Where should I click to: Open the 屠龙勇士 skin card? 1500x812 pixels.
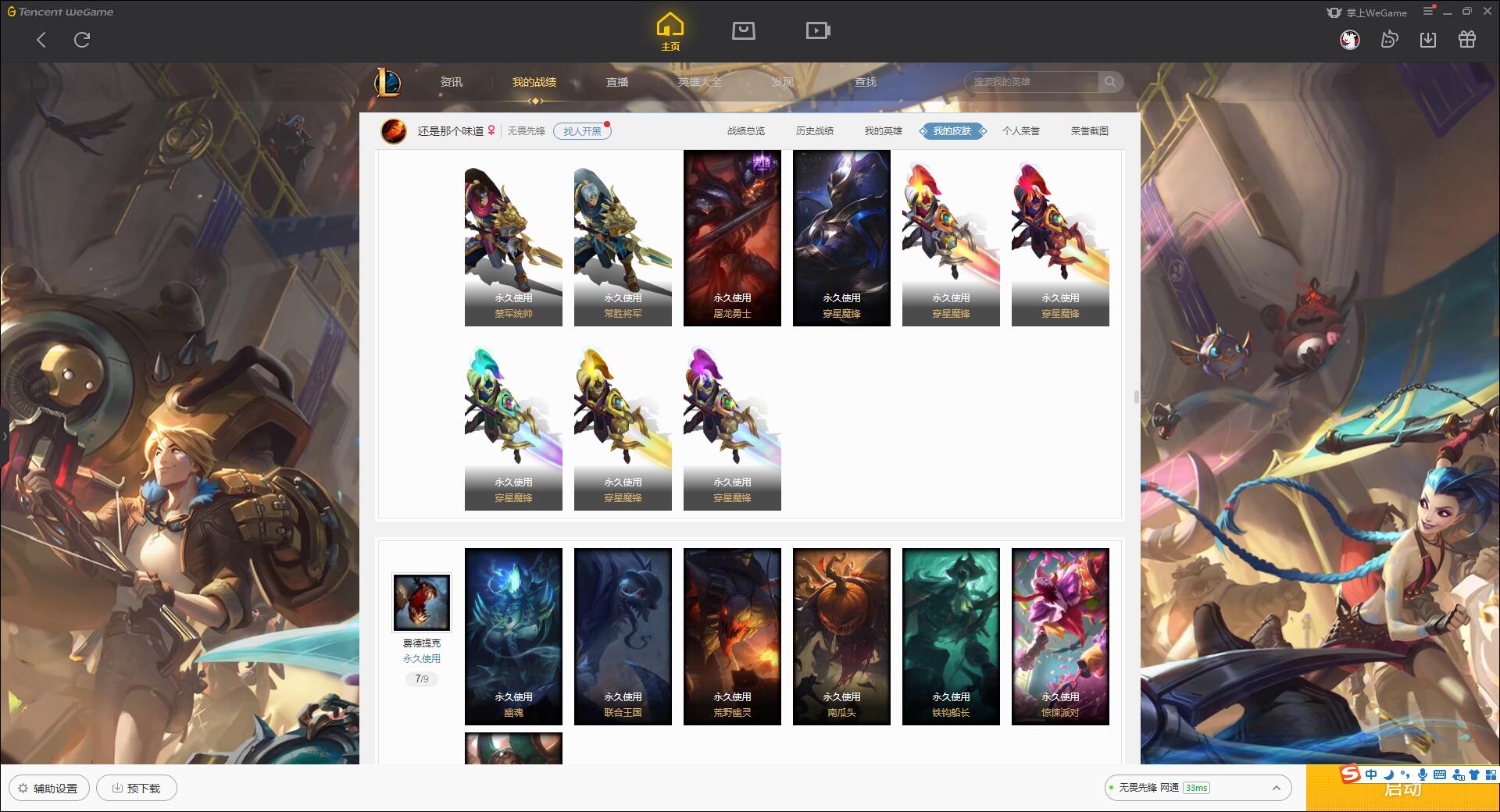click(732, 238)
